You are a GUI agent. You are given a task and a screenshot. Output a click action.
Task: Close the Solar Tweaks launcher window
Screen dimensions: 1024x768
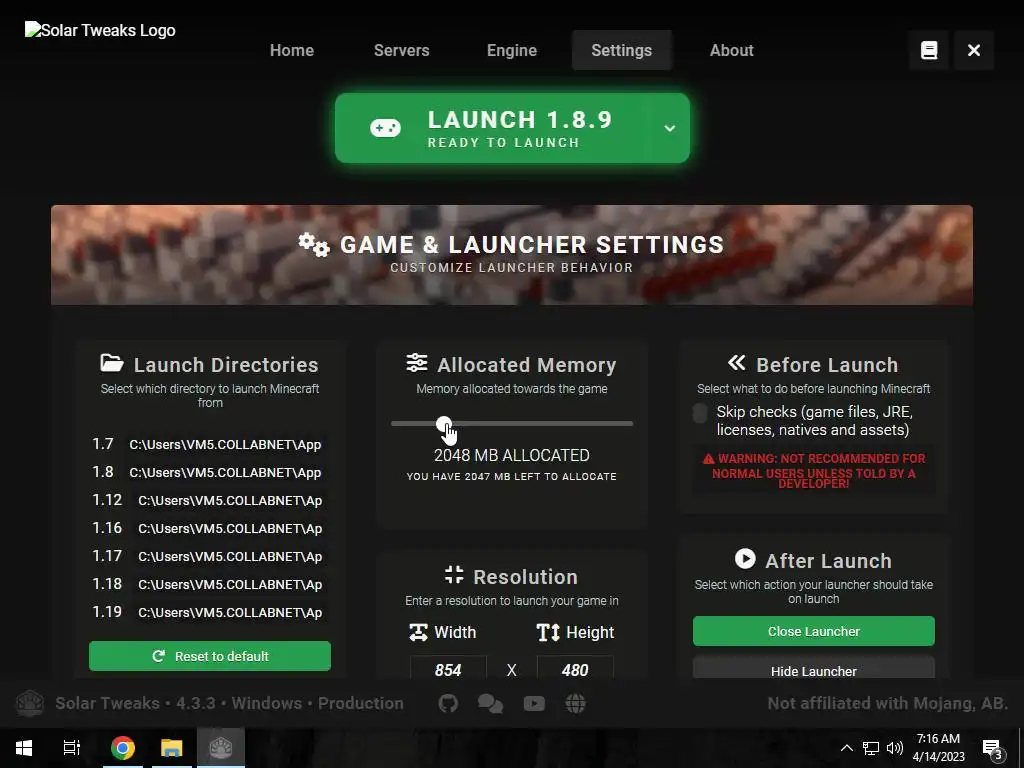coord(974,50)
